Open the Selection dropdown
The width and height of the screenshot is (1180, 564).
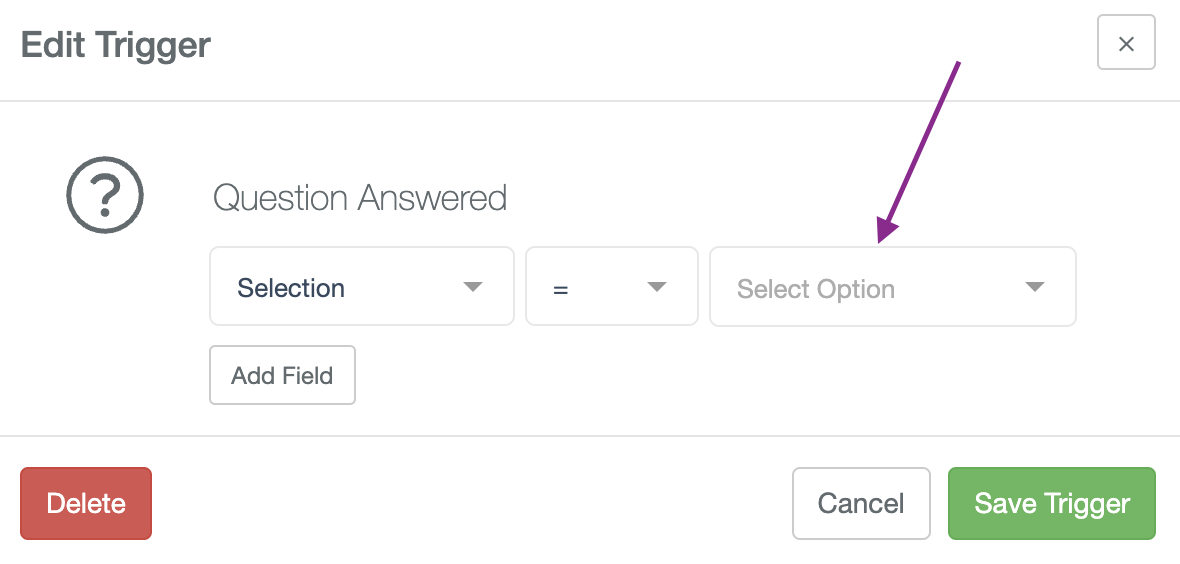pos(361,286)
